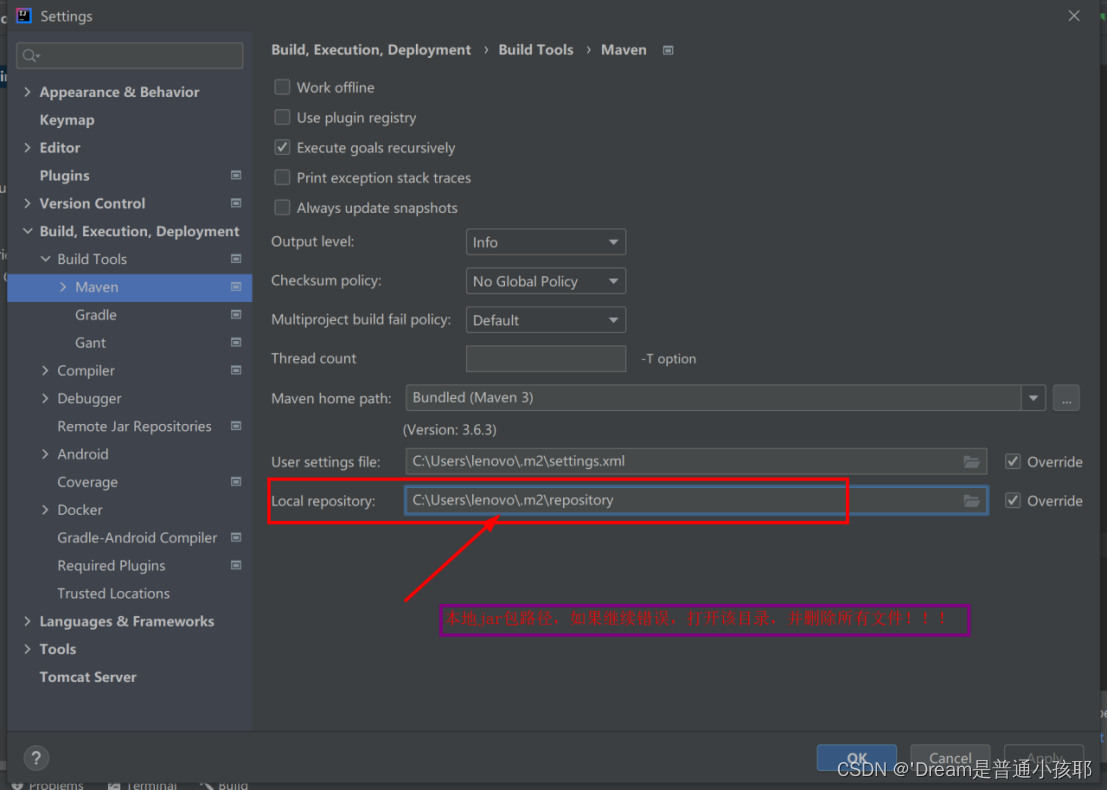
Task: Open Maven home path dropdown arrow
Action: [1033, 398]
